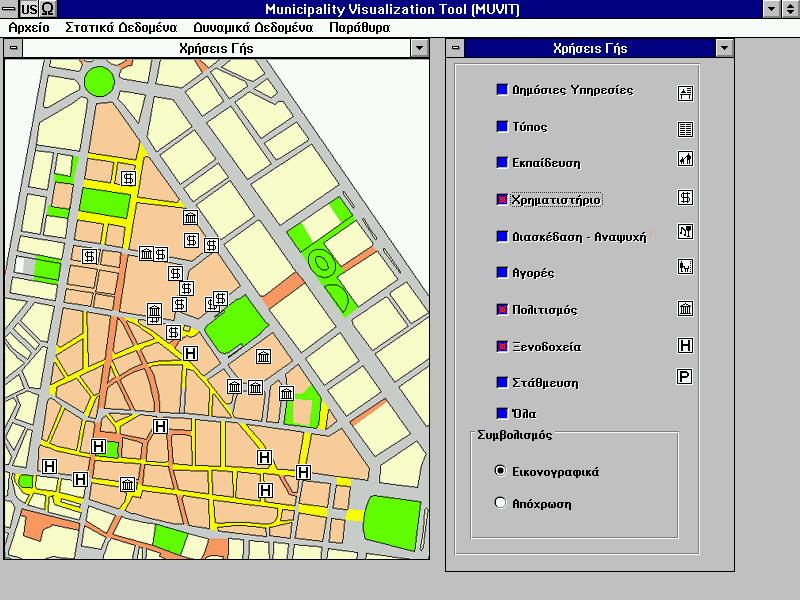This screenshot has width=800, height=600.
Task: Open the Αρχείο menu
Action: [29, 28]
